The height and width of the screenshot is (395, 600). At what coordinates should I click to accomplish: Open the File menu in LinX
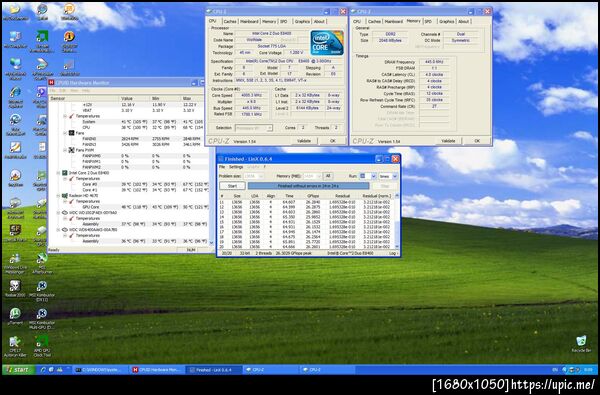point(222,167)
